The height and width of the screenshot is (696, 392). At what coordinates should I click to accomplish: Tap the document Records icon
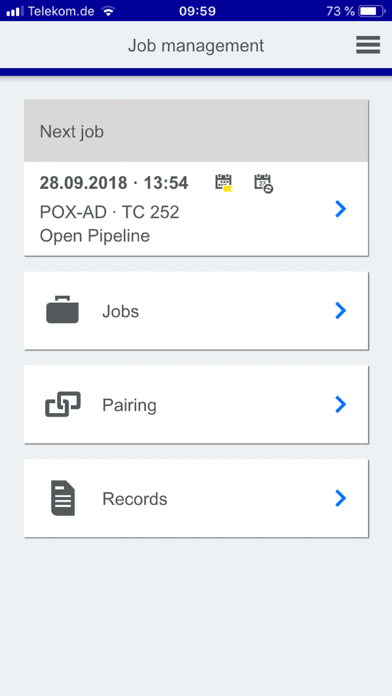coord(63,498)
